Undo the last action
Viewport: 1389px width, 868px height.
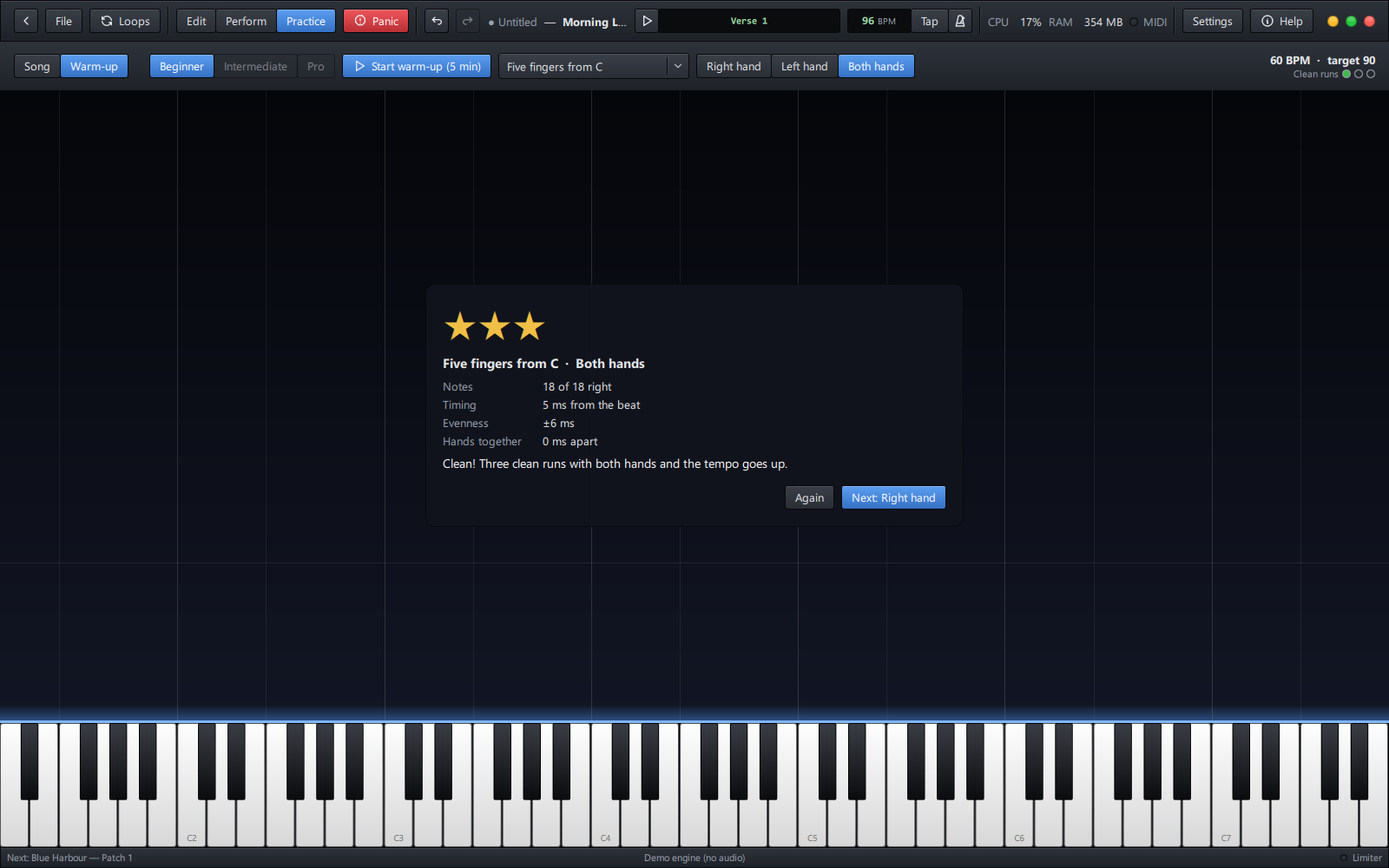click(x=437, y=21)
